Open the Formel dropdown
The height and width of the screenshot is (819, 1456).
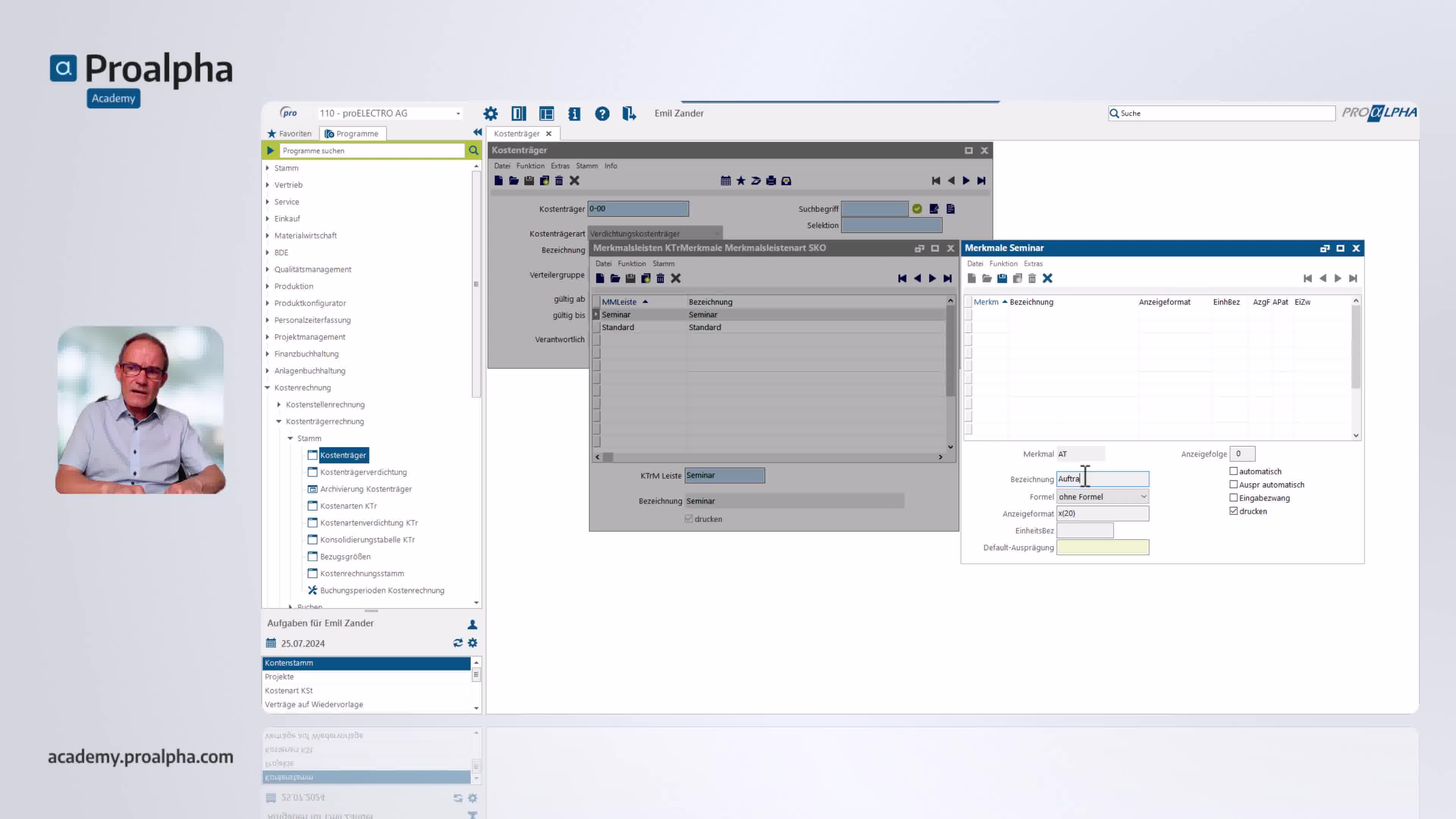coord(1143,496)
